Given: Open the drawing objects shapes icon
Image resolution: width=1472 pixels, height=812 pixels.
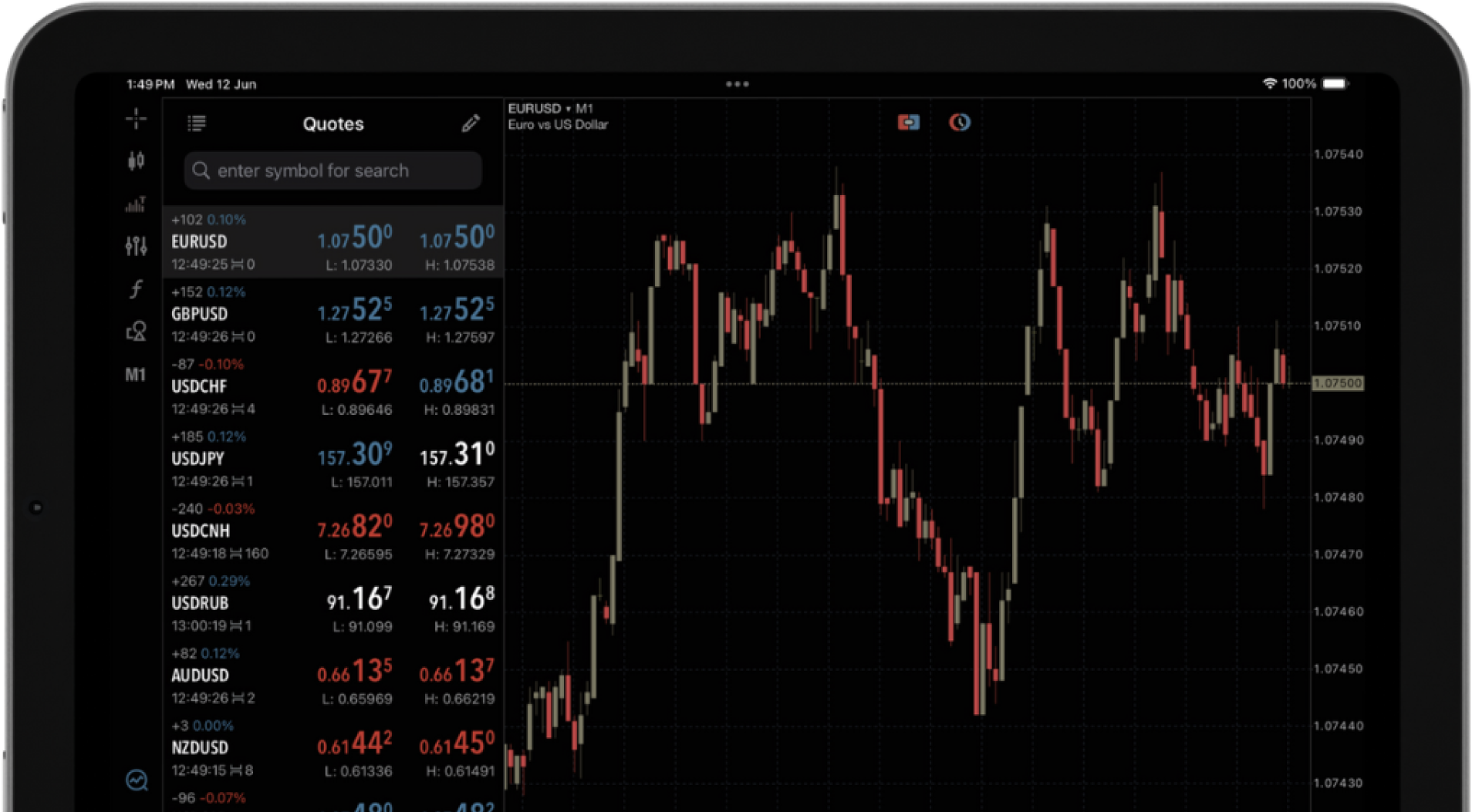Looking at the screenshot, I should [136, 332].
